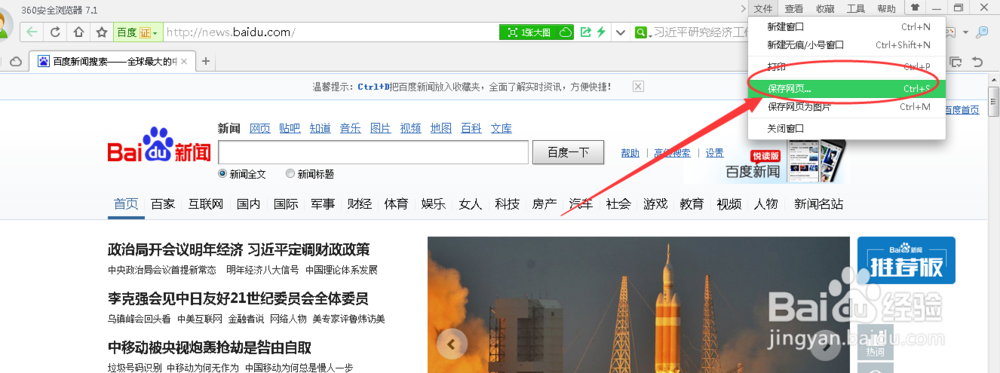This screenshot has height=373, width=1000.
Task: Click the green share arrow icon
Action: (x=585, y=32)
